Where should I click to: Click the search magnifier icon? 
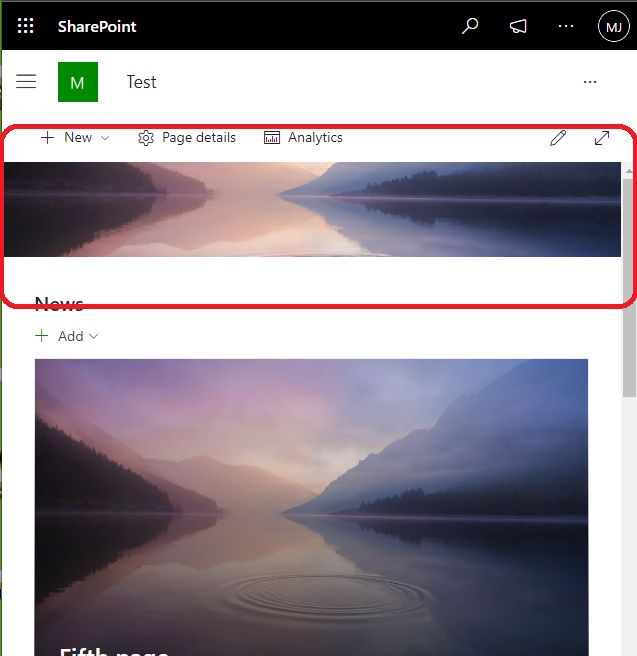tap(470, 26)
